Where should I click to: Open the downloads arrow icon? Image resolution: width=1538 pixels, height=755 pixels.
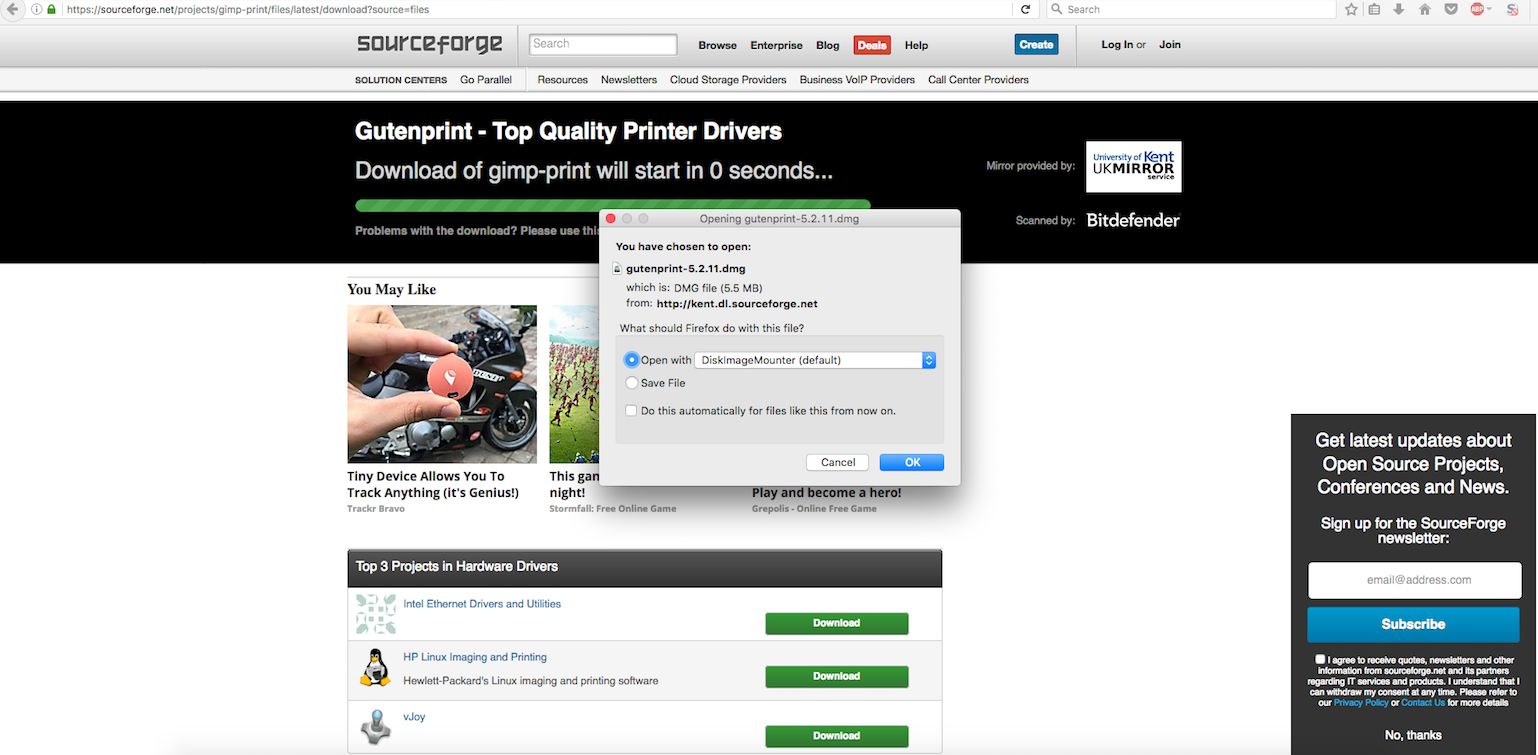pyautogui.click(x=1398, y=9)
